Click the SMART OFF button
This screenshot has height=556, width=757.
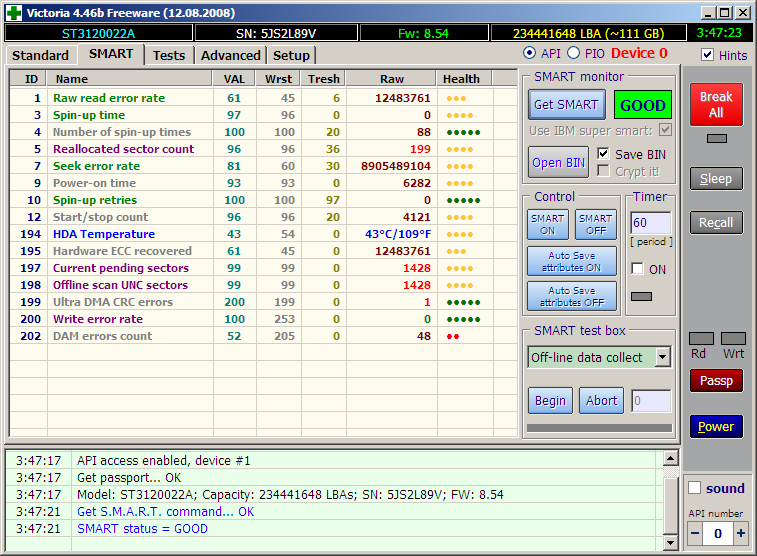(x=596, y=224)
